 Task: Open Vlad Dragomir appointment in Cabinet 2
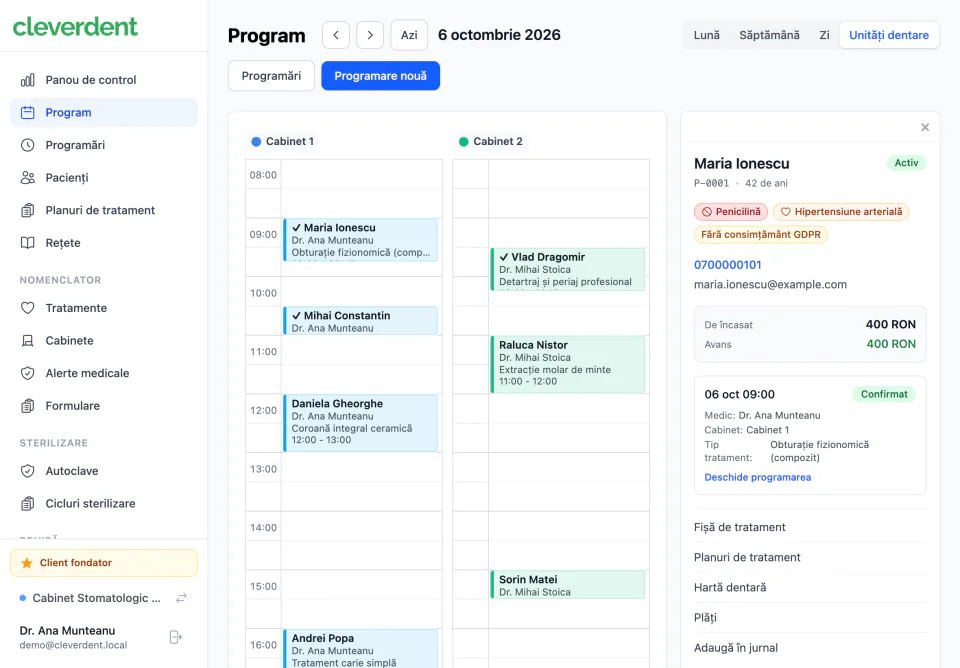point(568,269)
